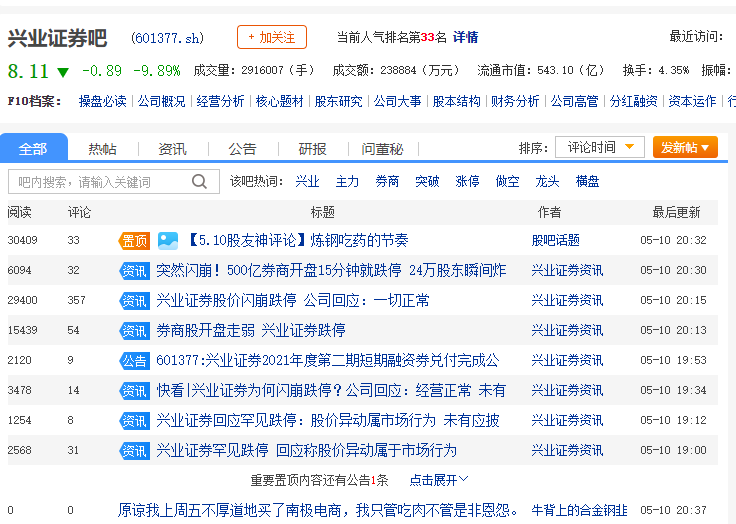
Task: Click the 加关注 follow button
Action: pos(272,37)
